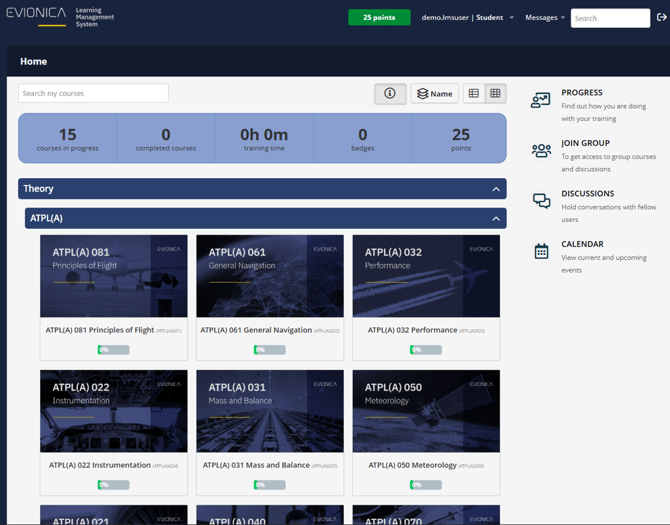Open the PROGRESS link
The image size is (670, 525).
(x=582, y=93)
